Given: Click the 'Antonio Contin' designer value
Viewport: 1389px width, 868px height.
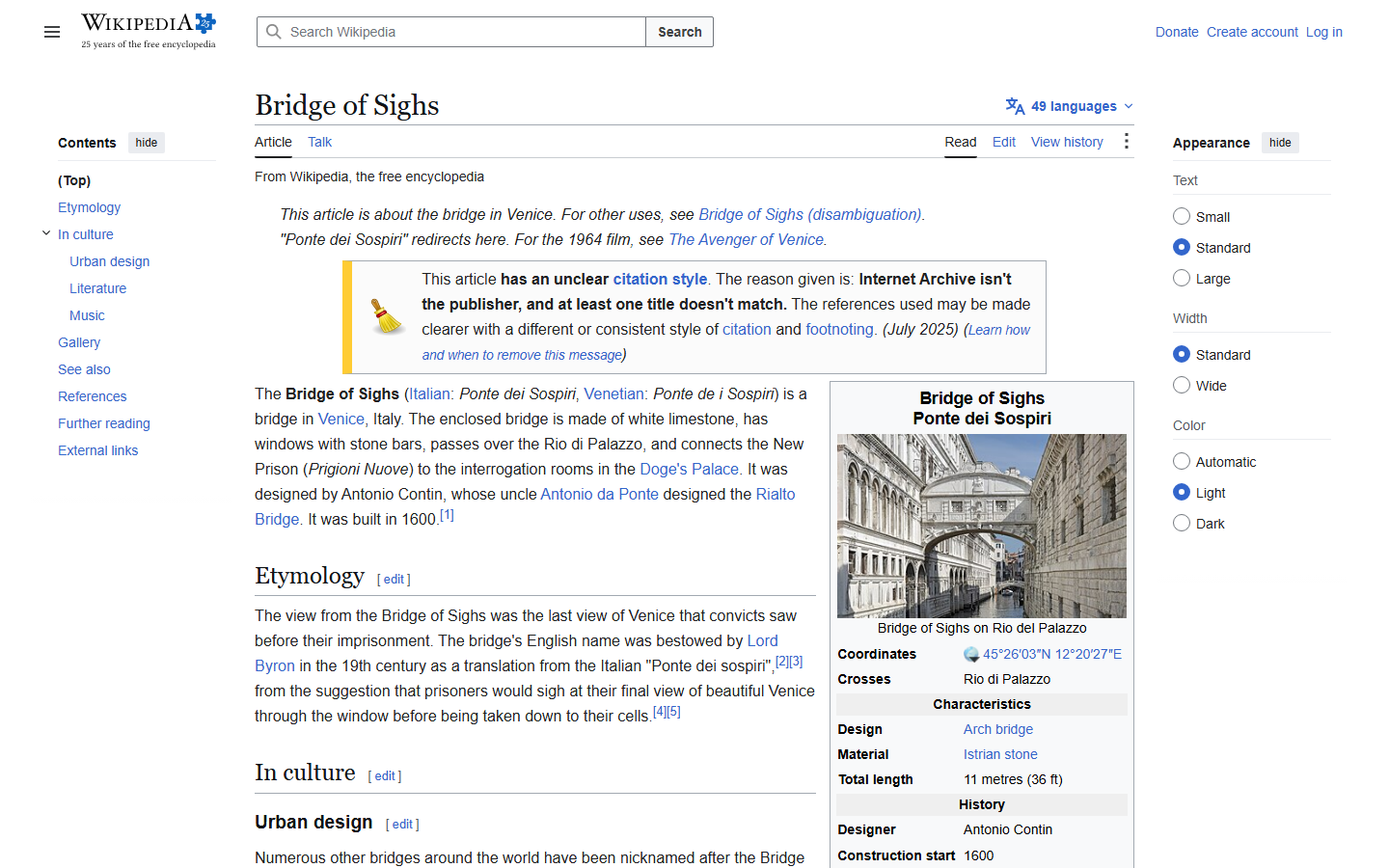Looking at the screenshot, I should click(x=1008, y=829).
